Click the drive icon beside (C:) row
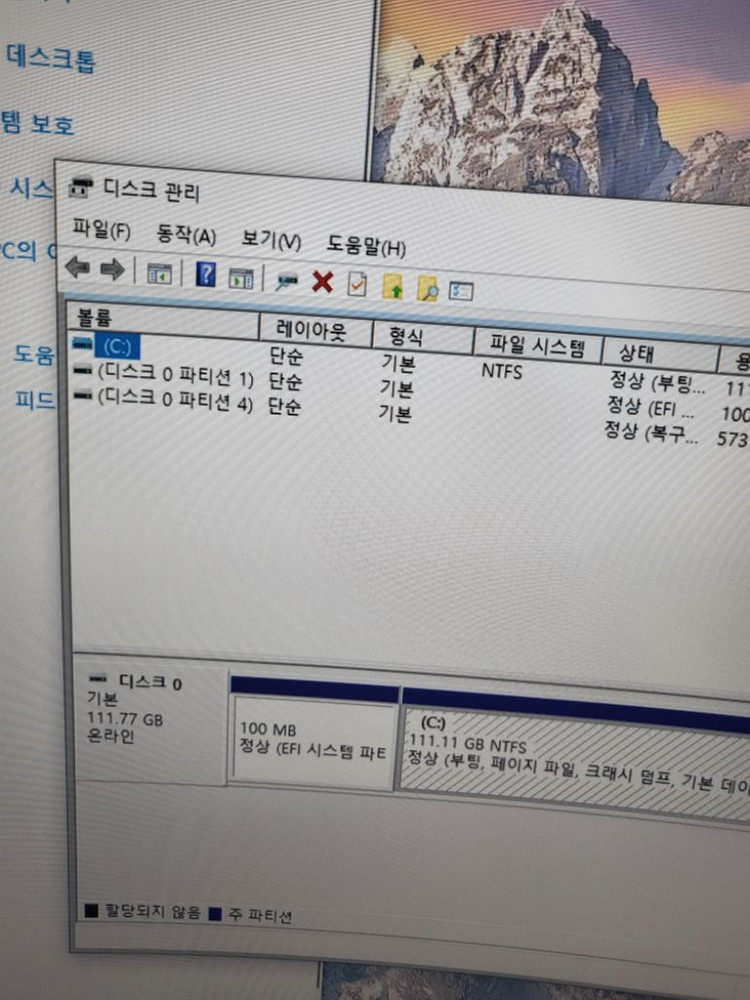Screen dimensions: 750x1000 [82, 344]
